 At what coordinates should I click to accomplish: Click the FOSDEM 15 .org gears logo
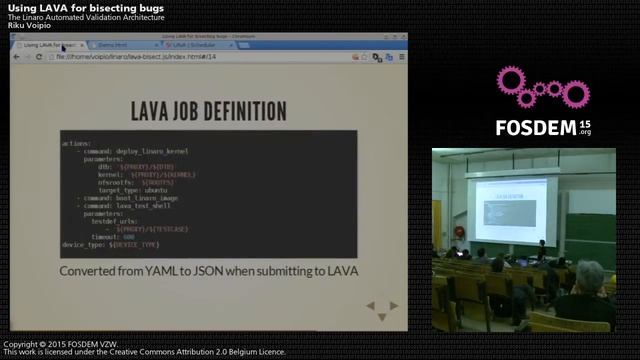click(543, 101)
